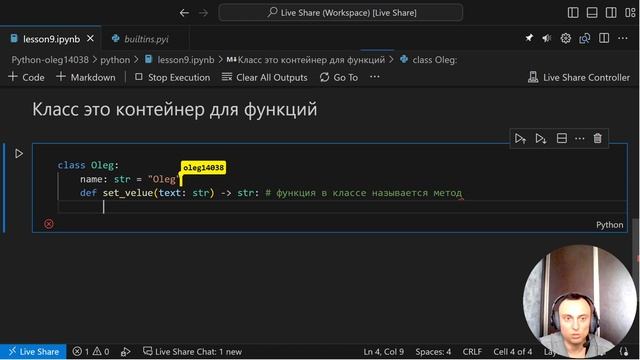Click Cell 4 of 4 indicator
The image size is (640, 360).
click(513, 351)
